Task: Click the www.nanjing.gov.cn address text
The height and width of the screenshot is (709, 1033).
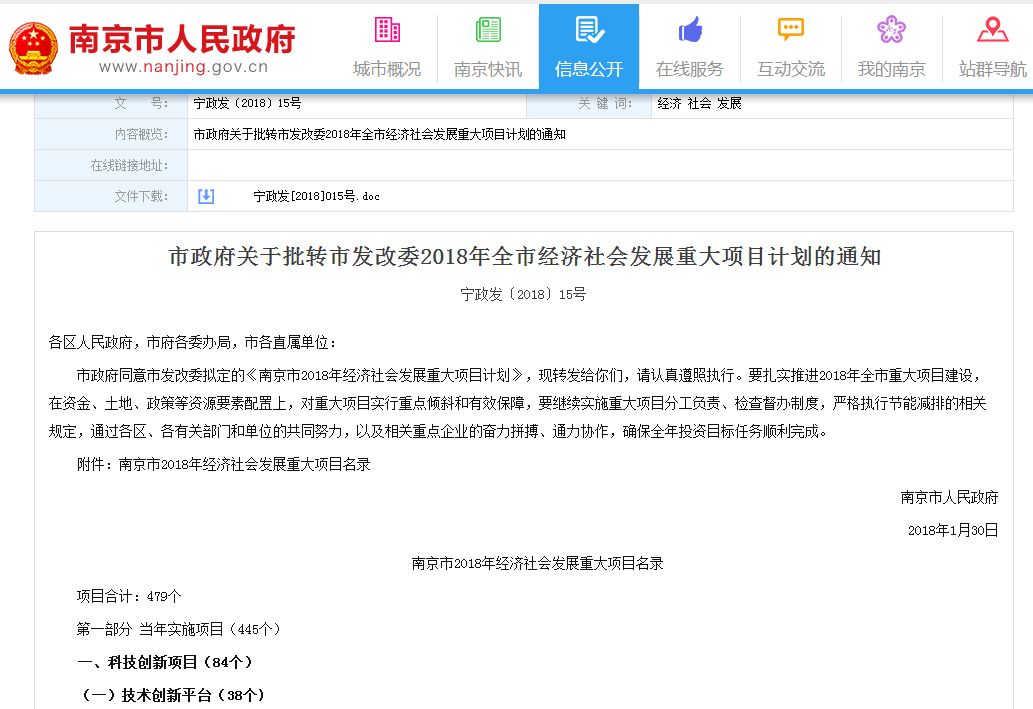Action: point(183,67)
